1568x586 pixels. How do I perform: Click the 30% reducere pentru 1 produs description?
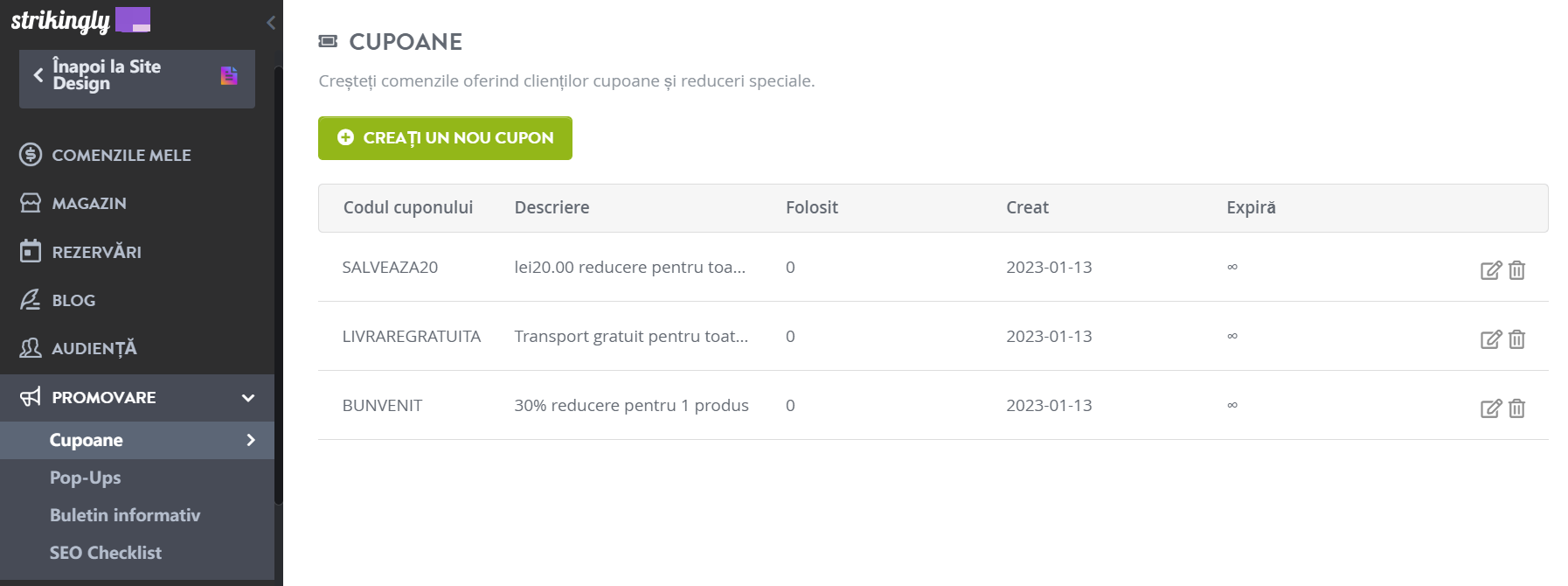click(x=631, y=405)
